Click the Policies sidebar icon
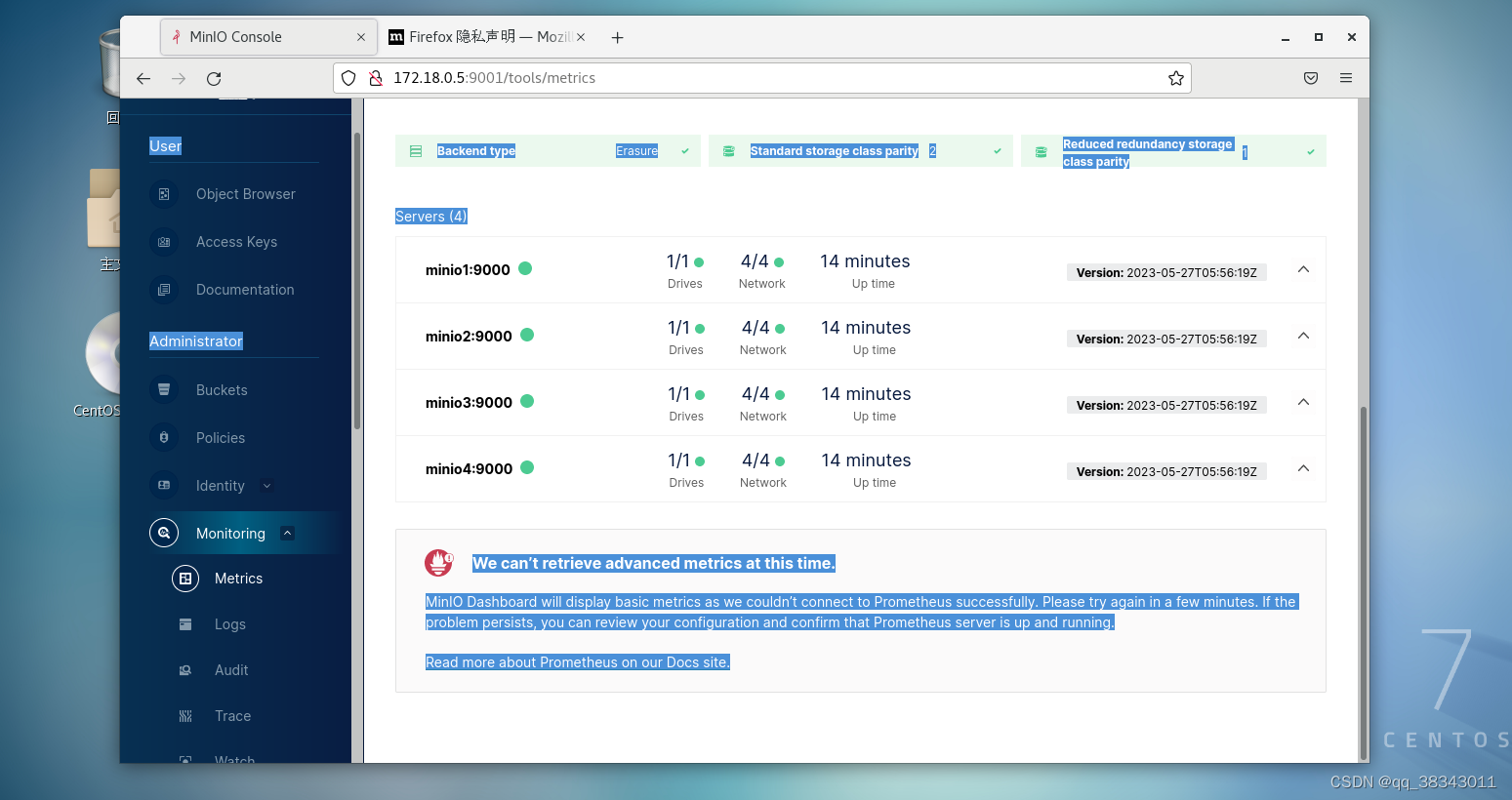Screen dimensions: 1512x800 (x=164, y=438)
